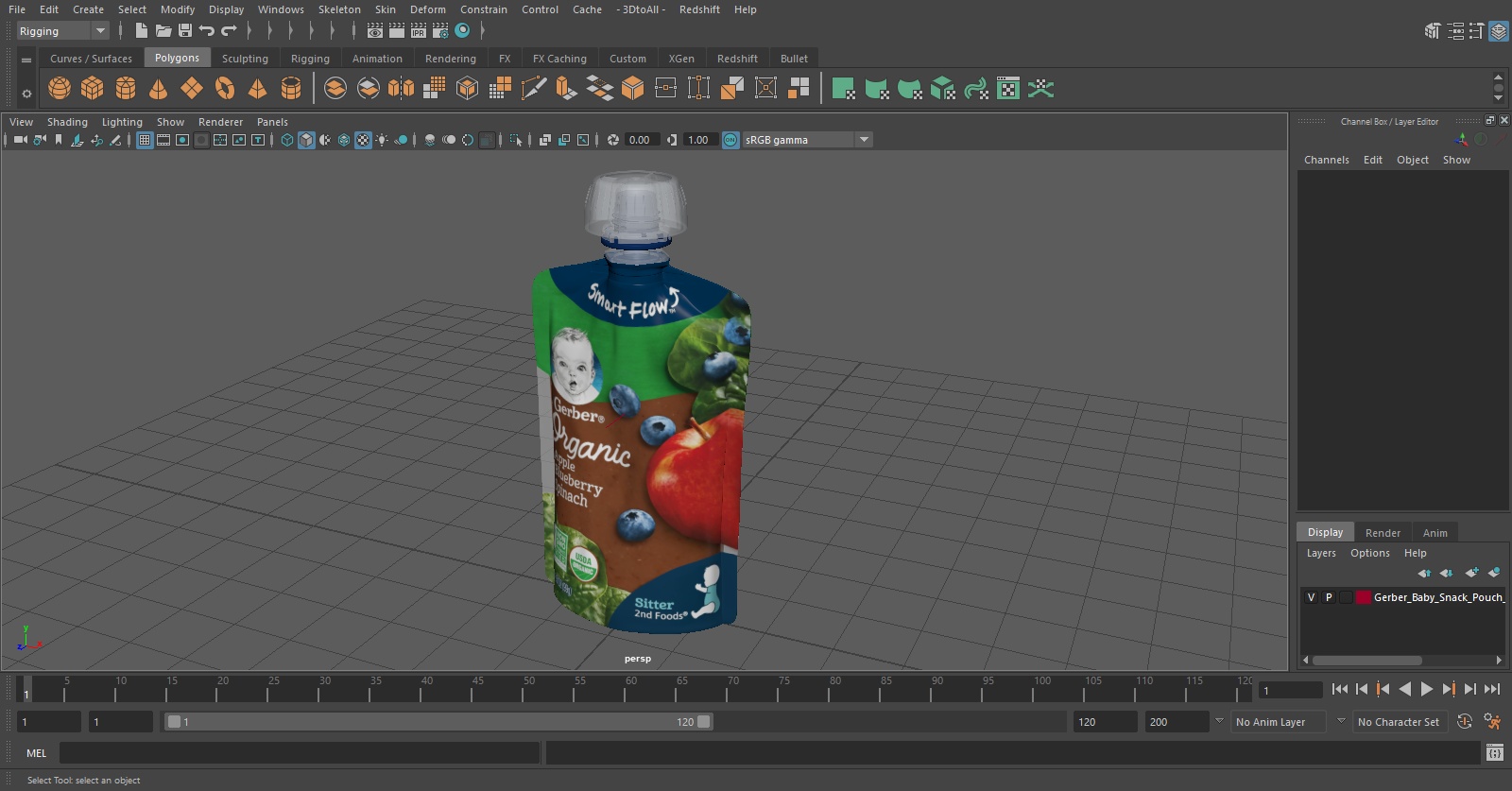Create a polygon cylinder from the shelf

pos(126,89)
